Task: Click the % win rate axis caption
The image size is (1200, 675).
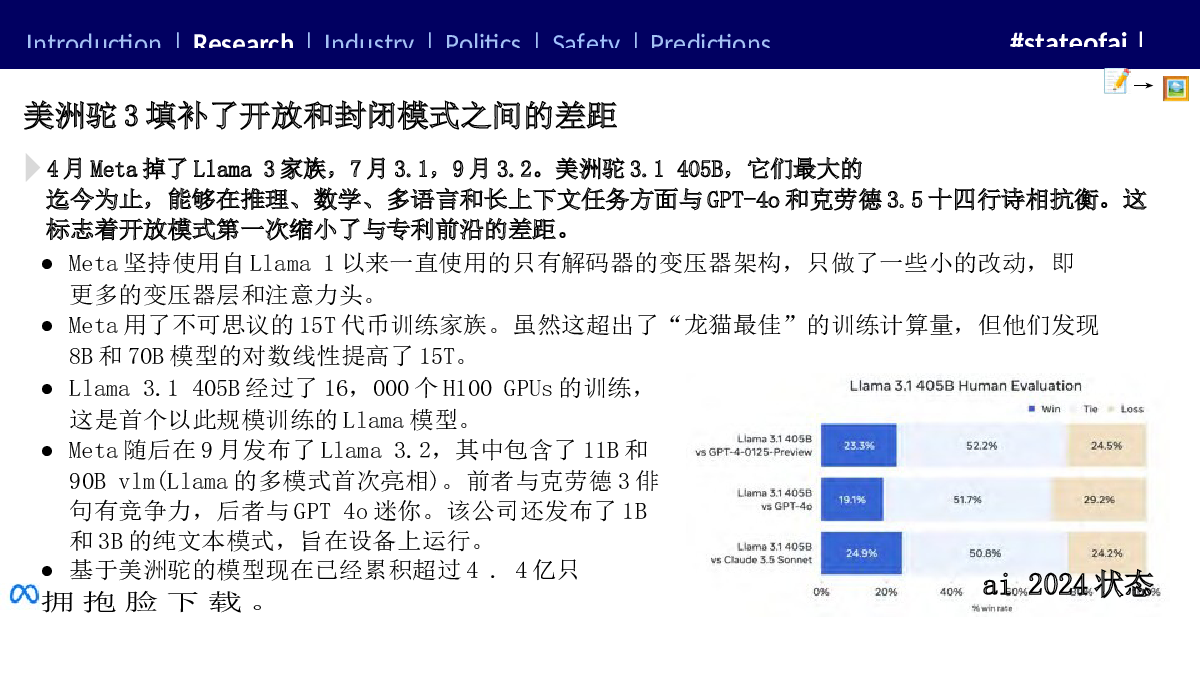Action: pyautogui.click(x=991, y=608)
